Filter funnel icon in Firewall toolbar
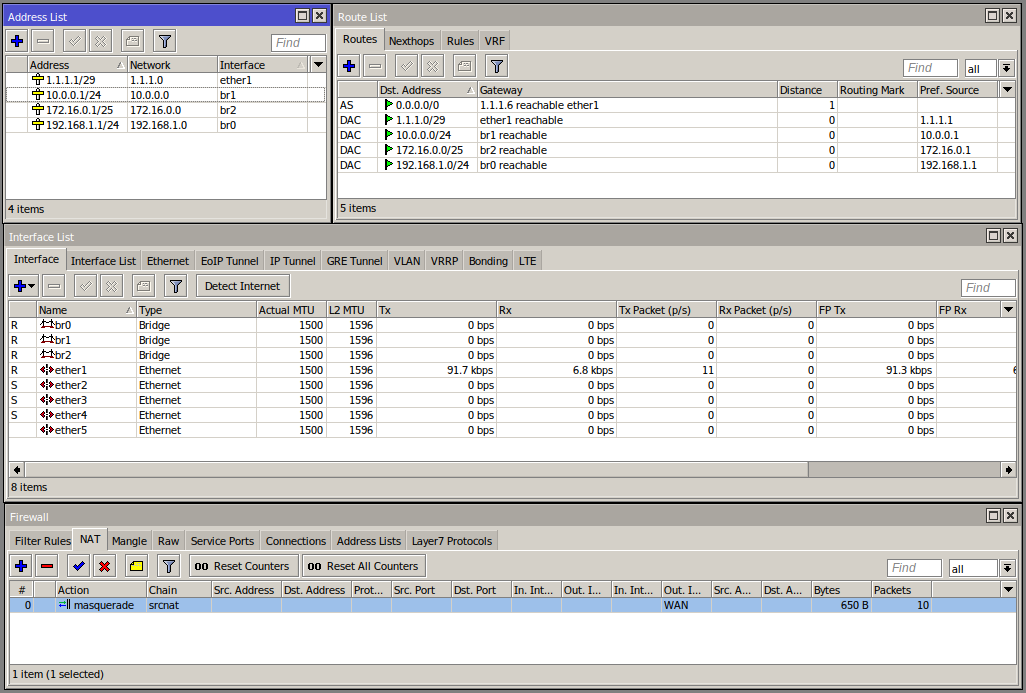The width and height of the screenshot is (1026, 693). (x=168, y=566)
